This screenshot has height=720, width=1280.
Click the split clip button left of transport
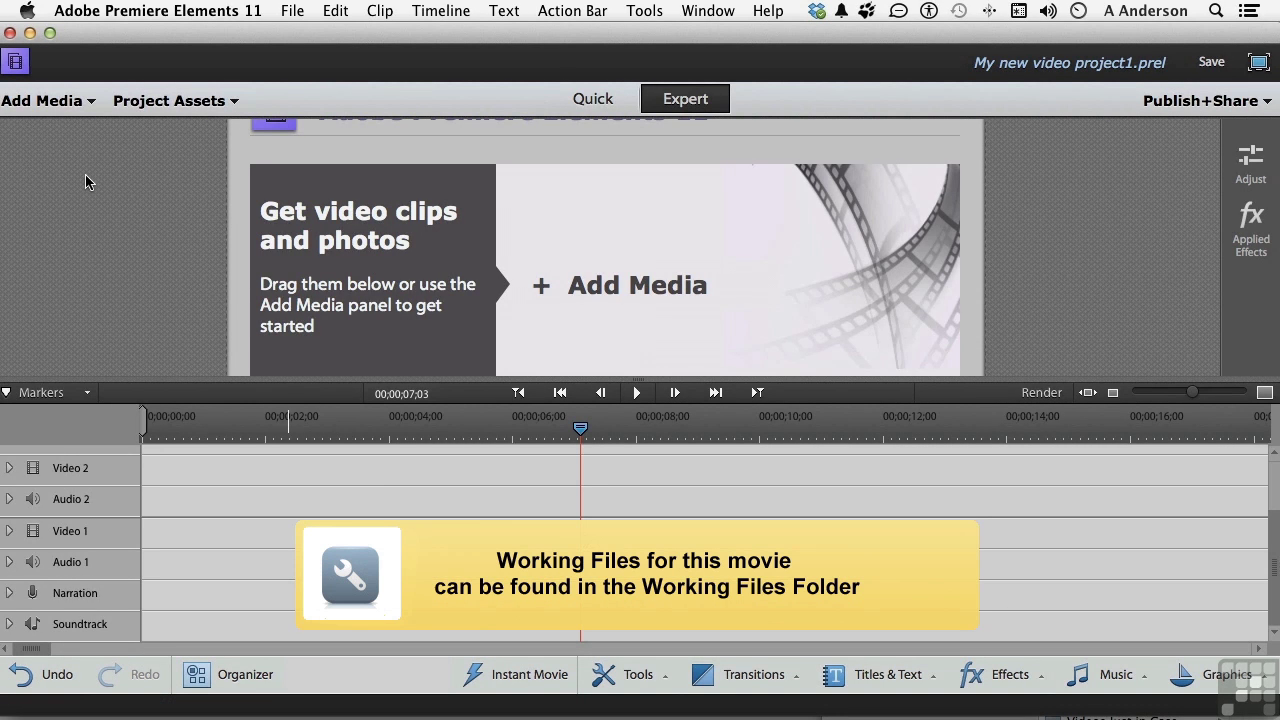coord(518,393)
